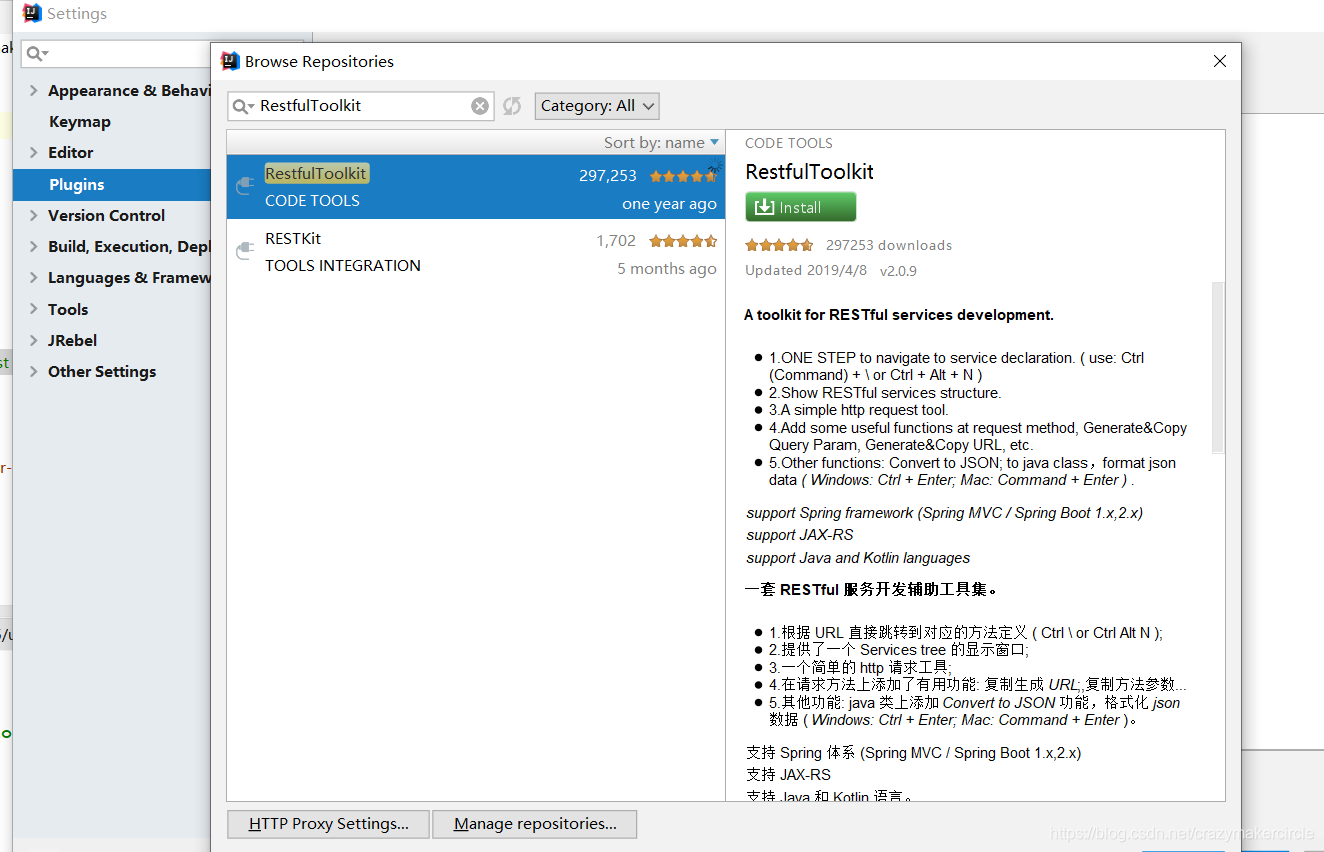1324x852 pixels.
Task: Click the Settings search magnifier icon
Action: [x=37, y=53]
